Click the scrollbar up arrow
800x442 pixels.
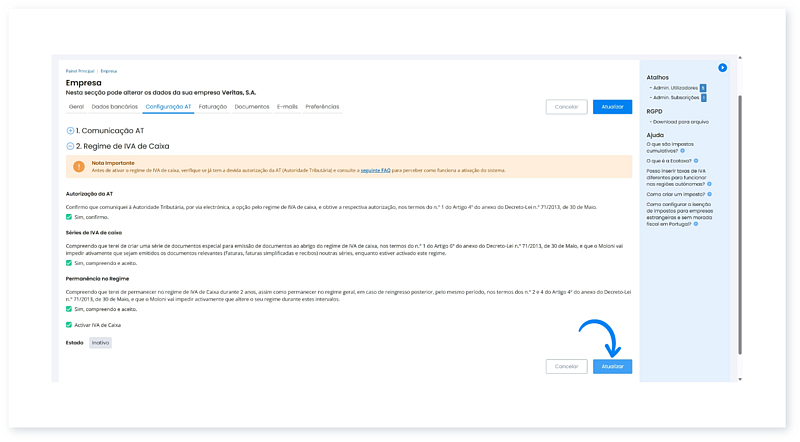(740, 58)
